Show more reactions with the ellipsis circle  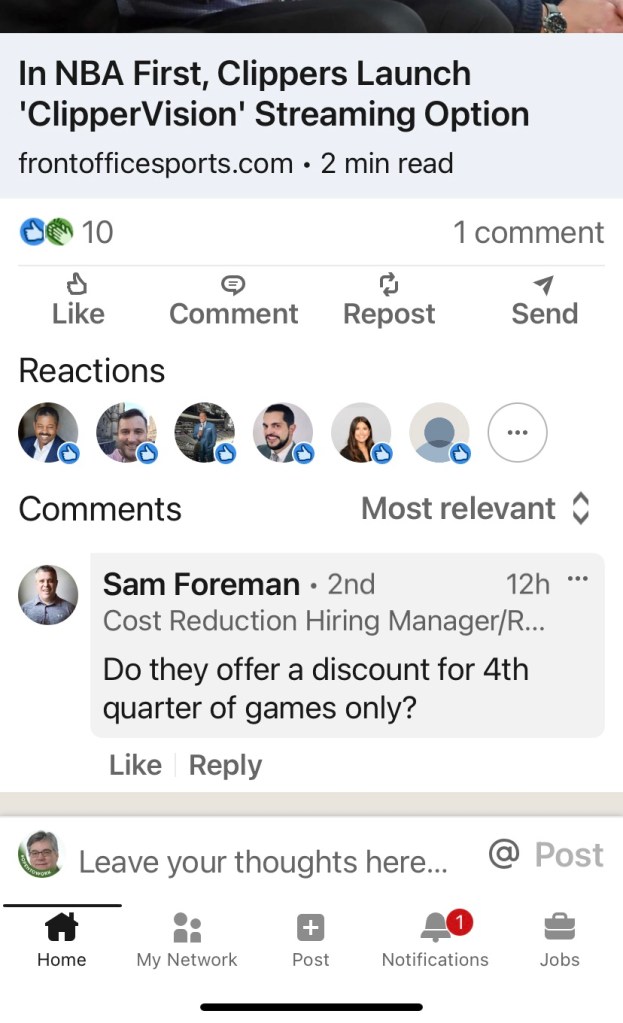point(517,433)
